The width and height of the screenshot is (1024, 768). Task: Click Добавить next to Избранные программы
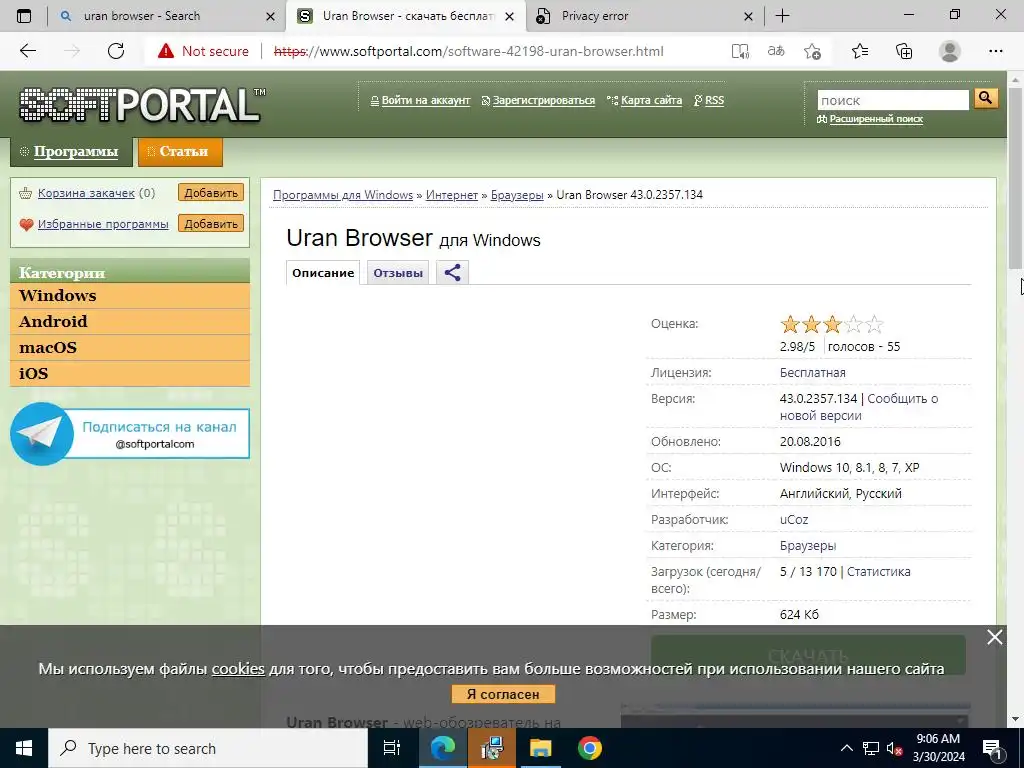tap(210, 223)
